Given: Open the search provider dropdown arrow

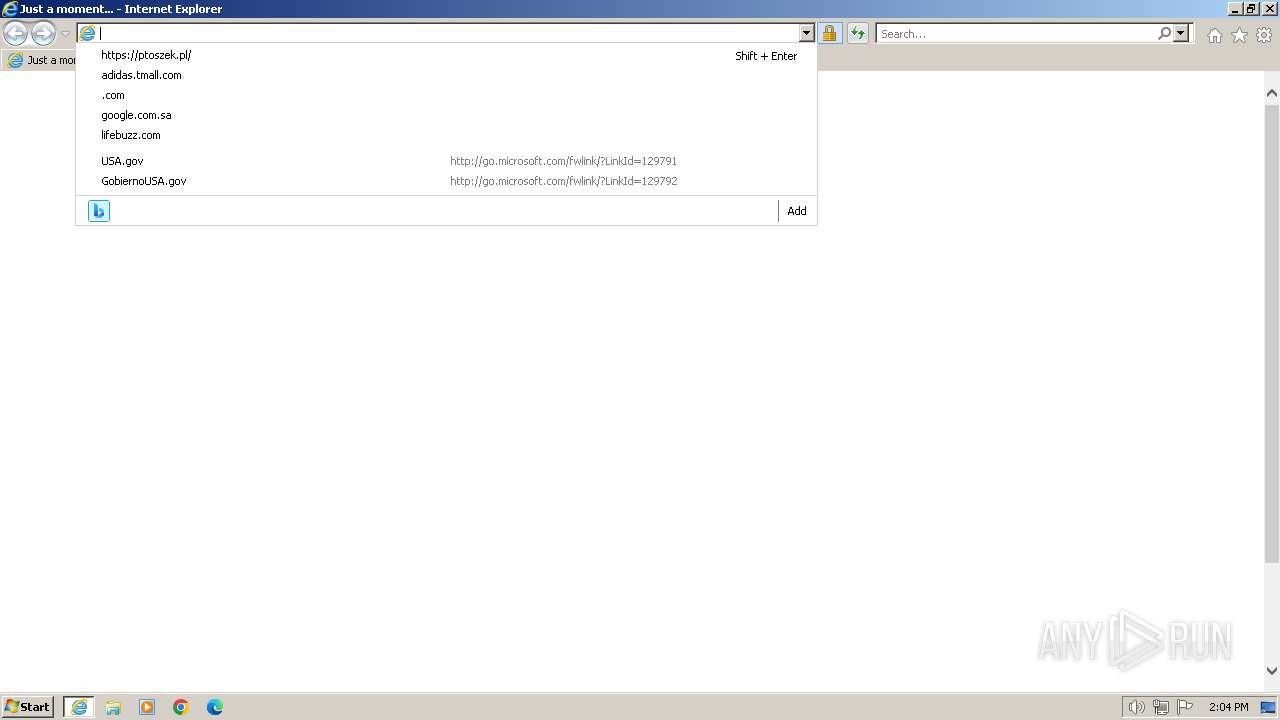Looking at the screenshot, I should click(x=1181, y=33).
